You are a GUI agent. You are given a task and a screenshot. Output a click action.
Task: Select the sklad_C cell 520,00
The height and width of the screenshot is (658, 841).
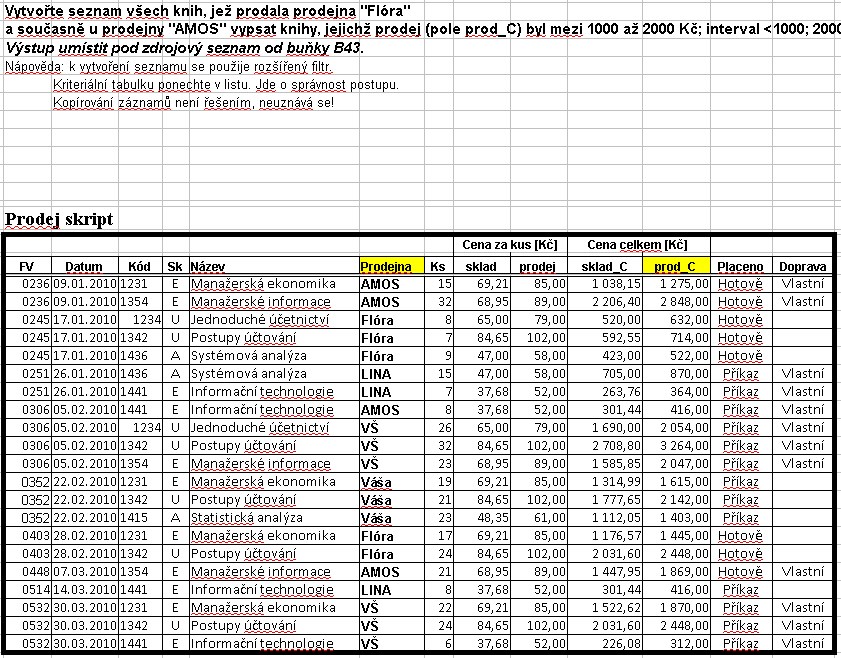[x=604, y=320]
